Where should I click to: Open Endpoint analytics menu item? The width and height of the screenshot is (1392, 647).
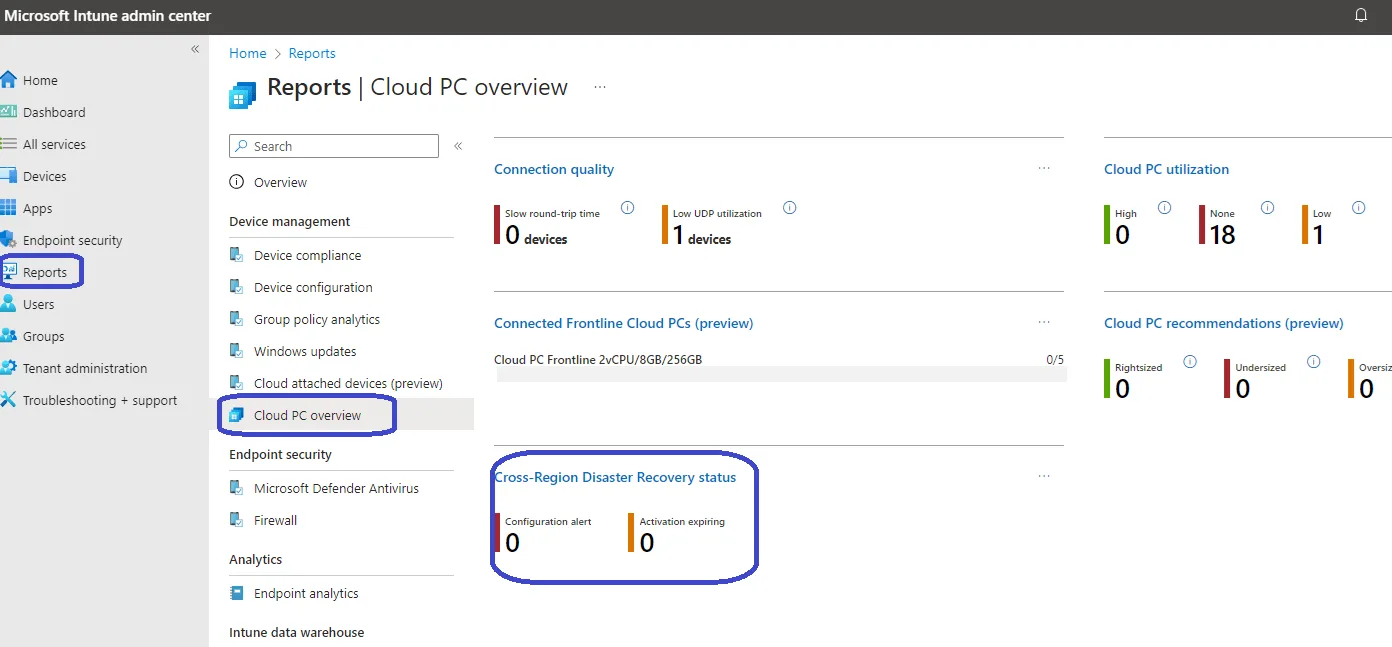(305, 593)
